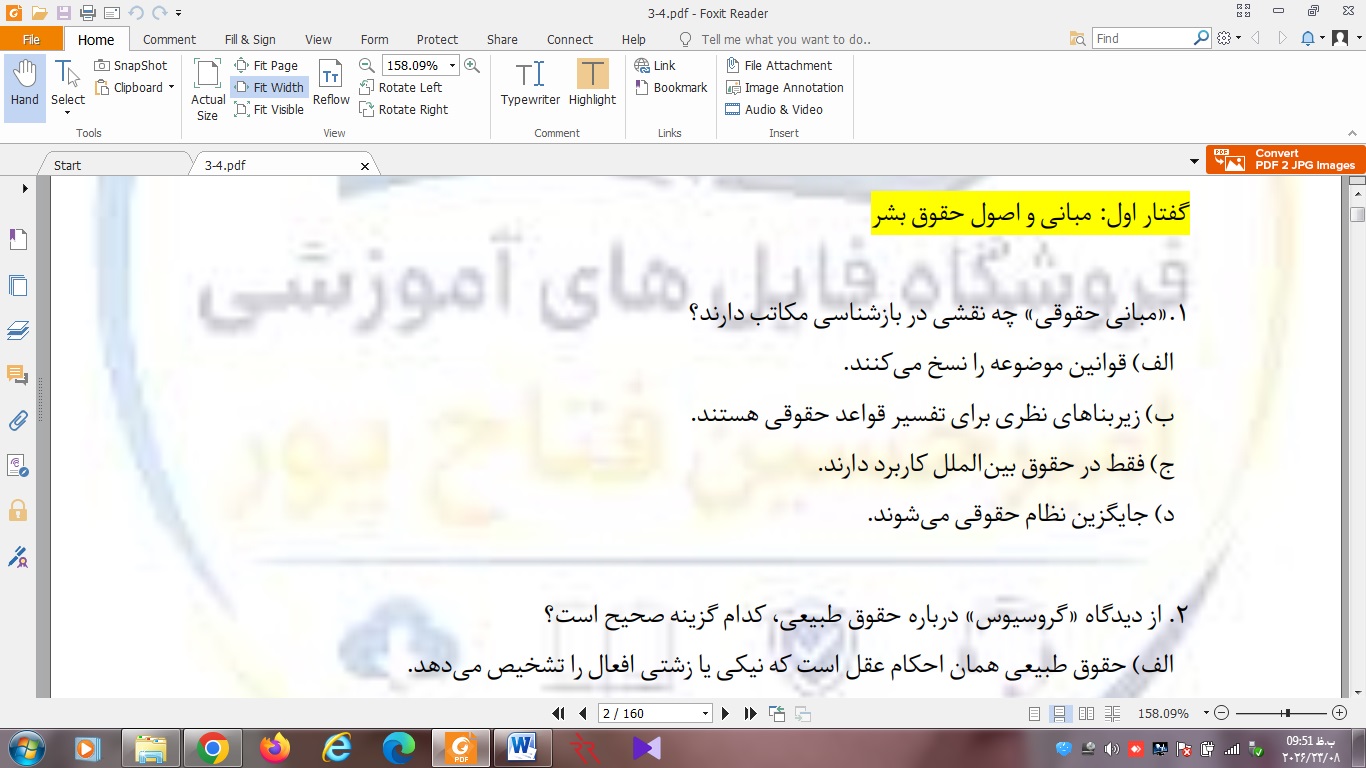The image size is (1366, 768).
Task: Toggle Fit Width view
Action: (269, 87)
